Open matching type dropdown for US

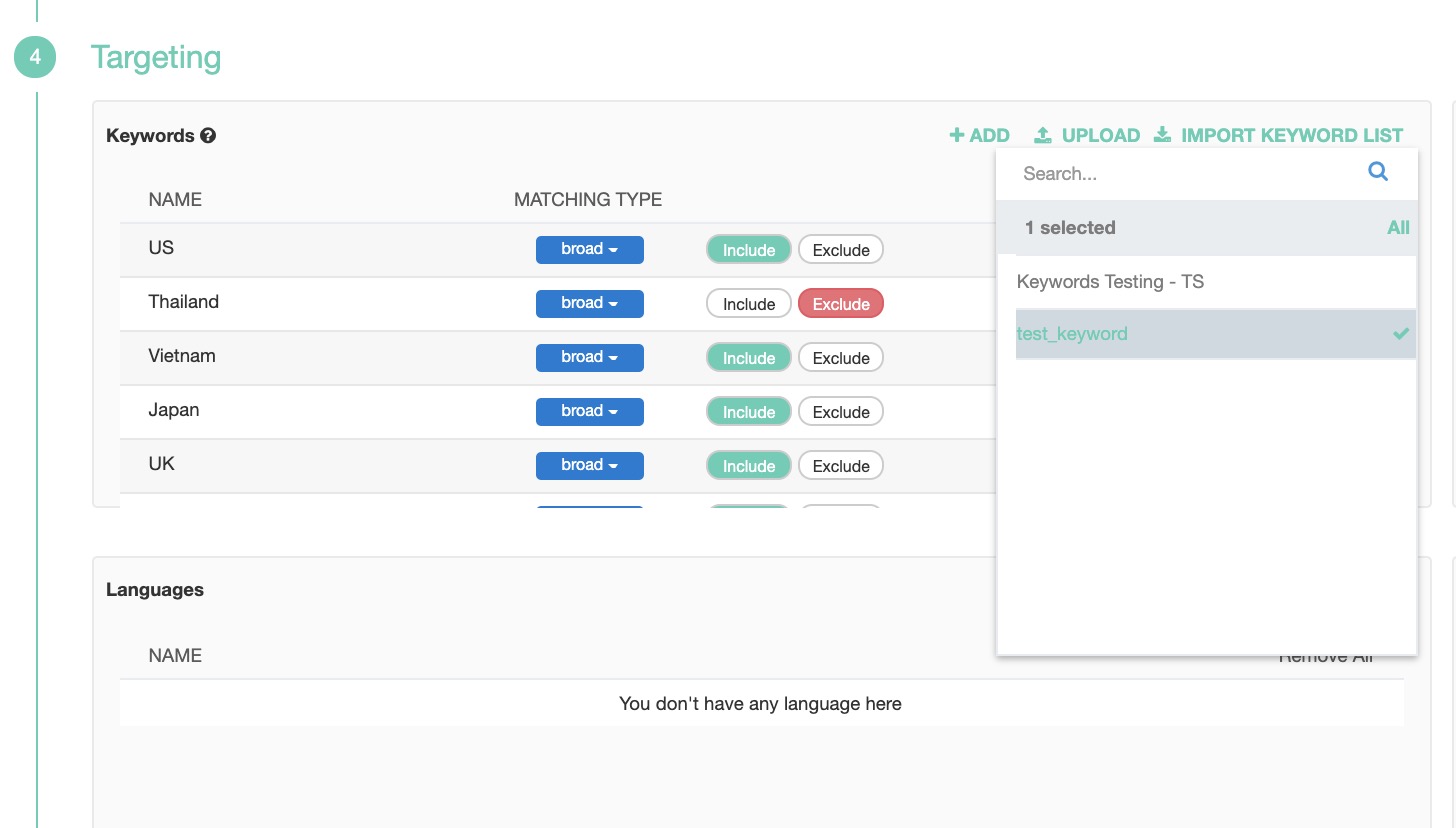[589, 250]
